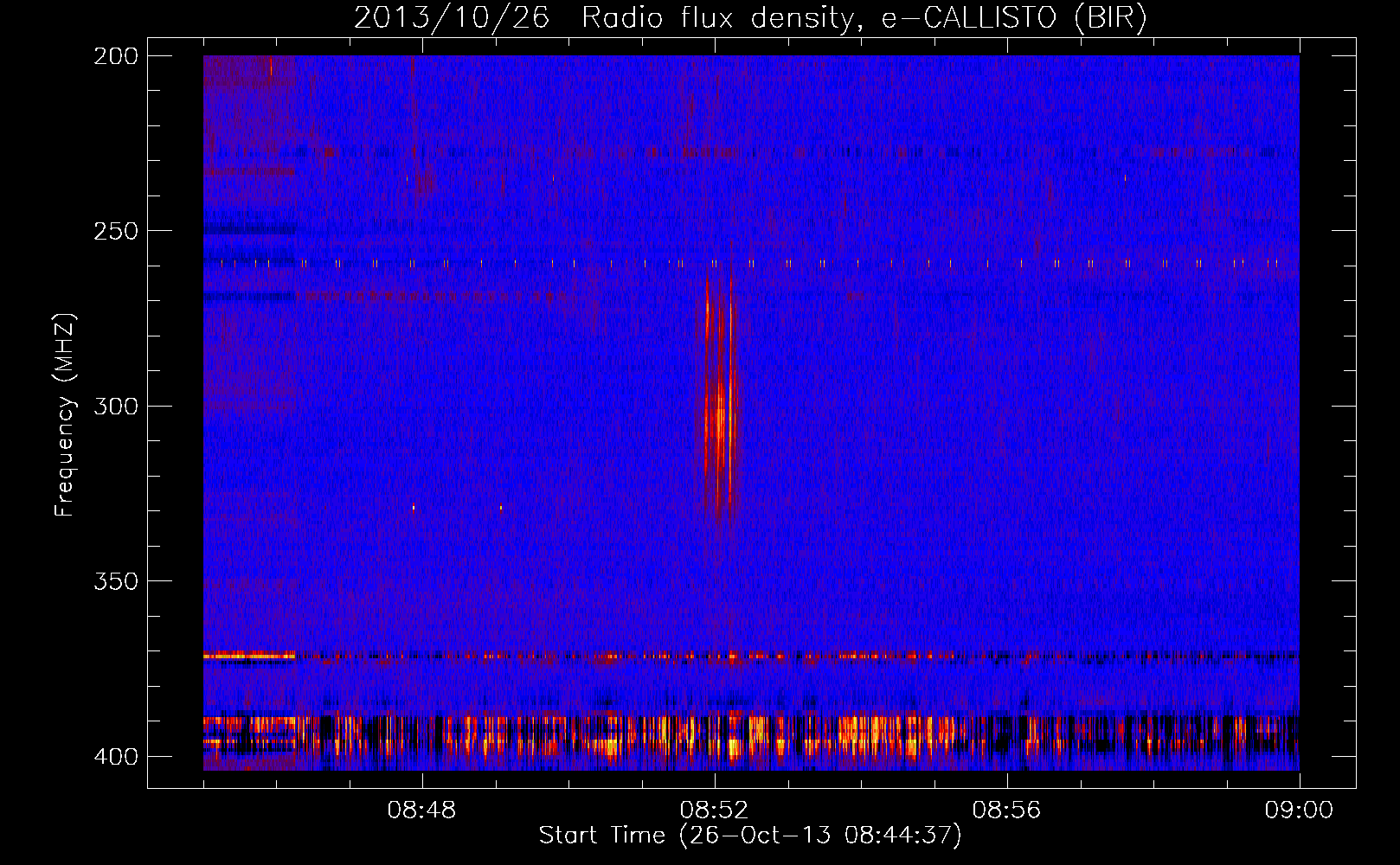Click the "Start Time (26-Oct-13 08:44:37)" axis label
1400x865 pixels.
tap(750, 835)
